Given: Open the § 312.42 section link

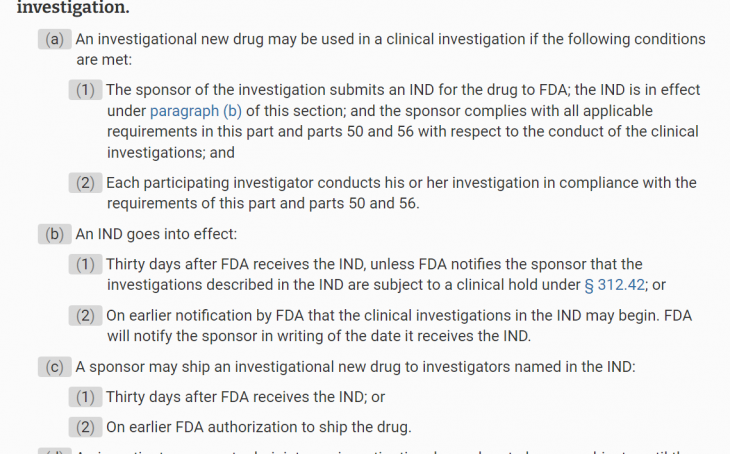Looking at the screenshot, I should click(615, 285).
